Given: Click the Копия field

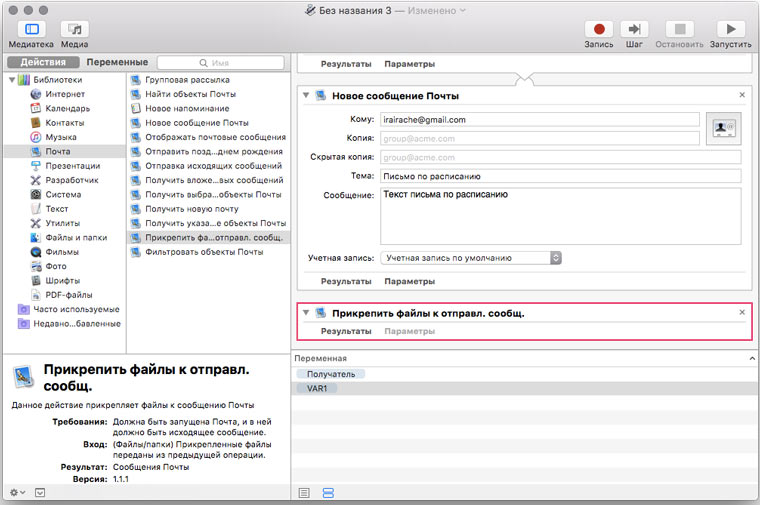Looking at the screenshot, I should point(539,139).
